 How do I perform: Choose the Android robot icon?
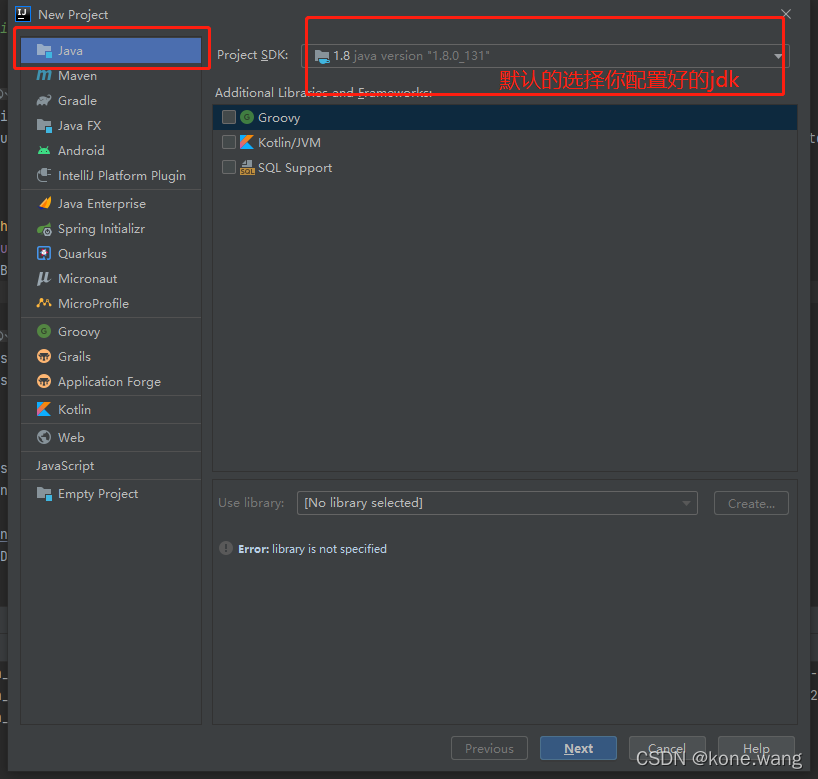(x=44, y=151)
